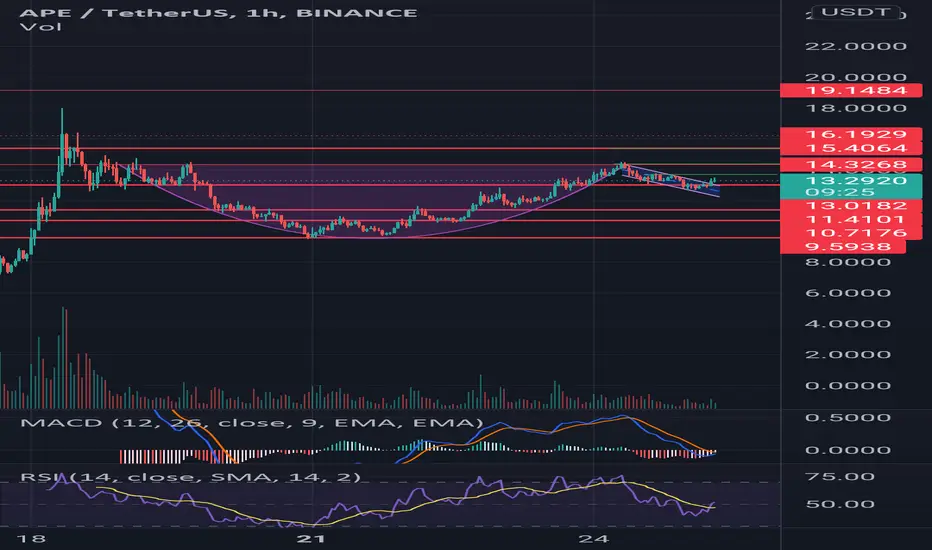Click the 6.0000 price axis tick
932x550 pixels.
848,293
